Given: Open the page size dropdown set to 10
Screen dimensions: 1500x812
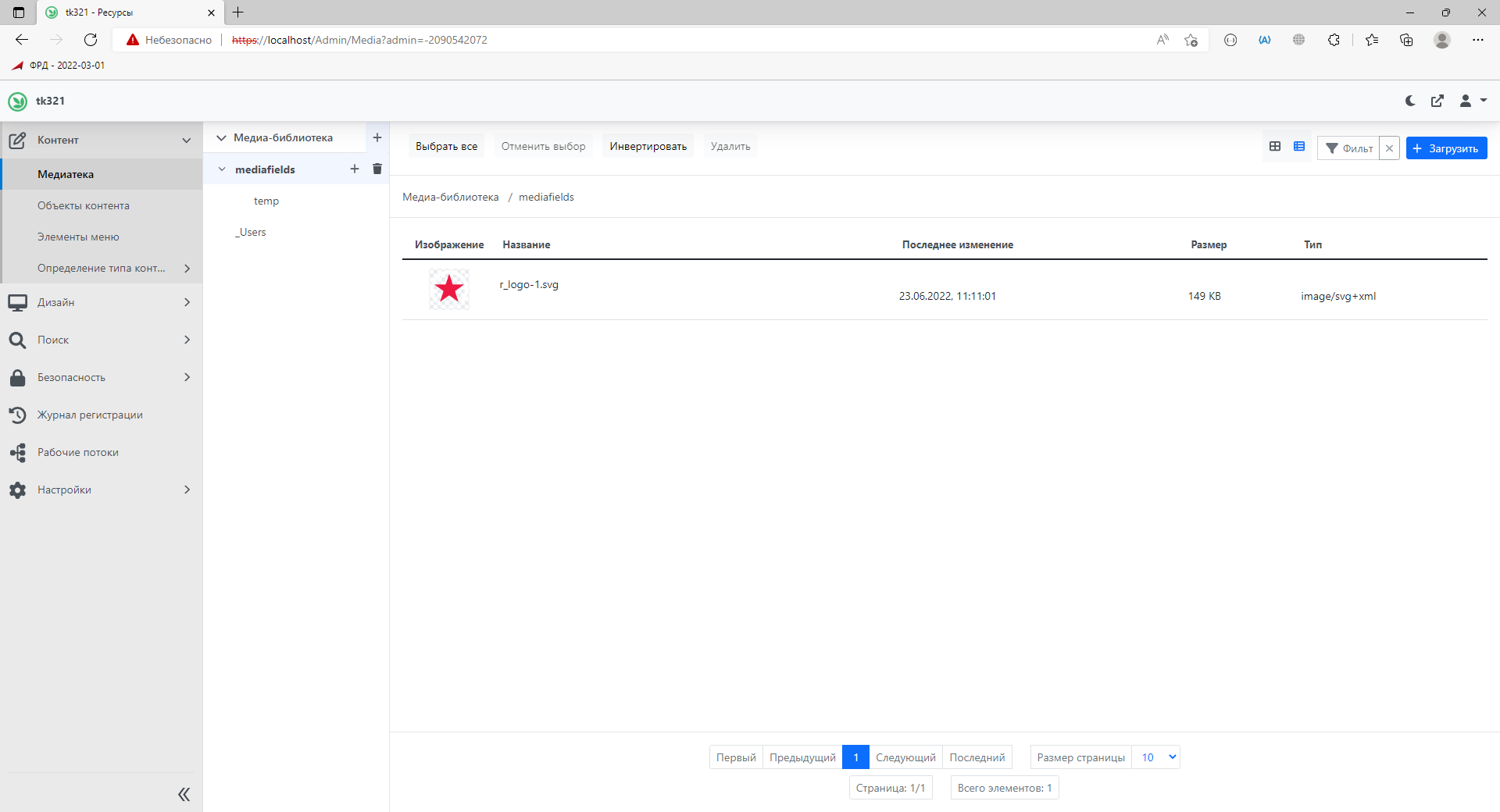Looking at the screenshot, I should point(1155,757).
